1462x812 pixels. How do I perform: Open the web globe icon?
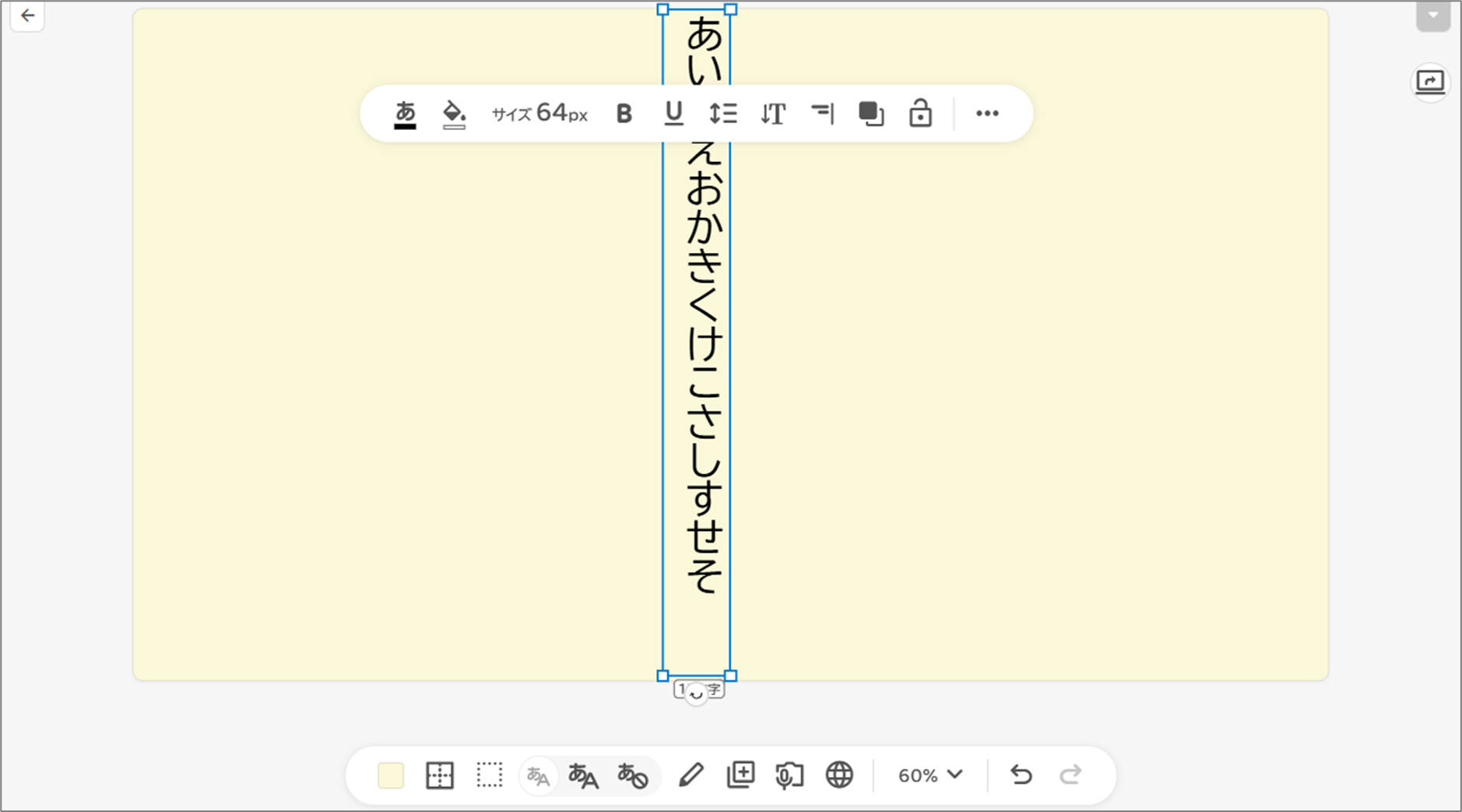[x=839, y=775]
